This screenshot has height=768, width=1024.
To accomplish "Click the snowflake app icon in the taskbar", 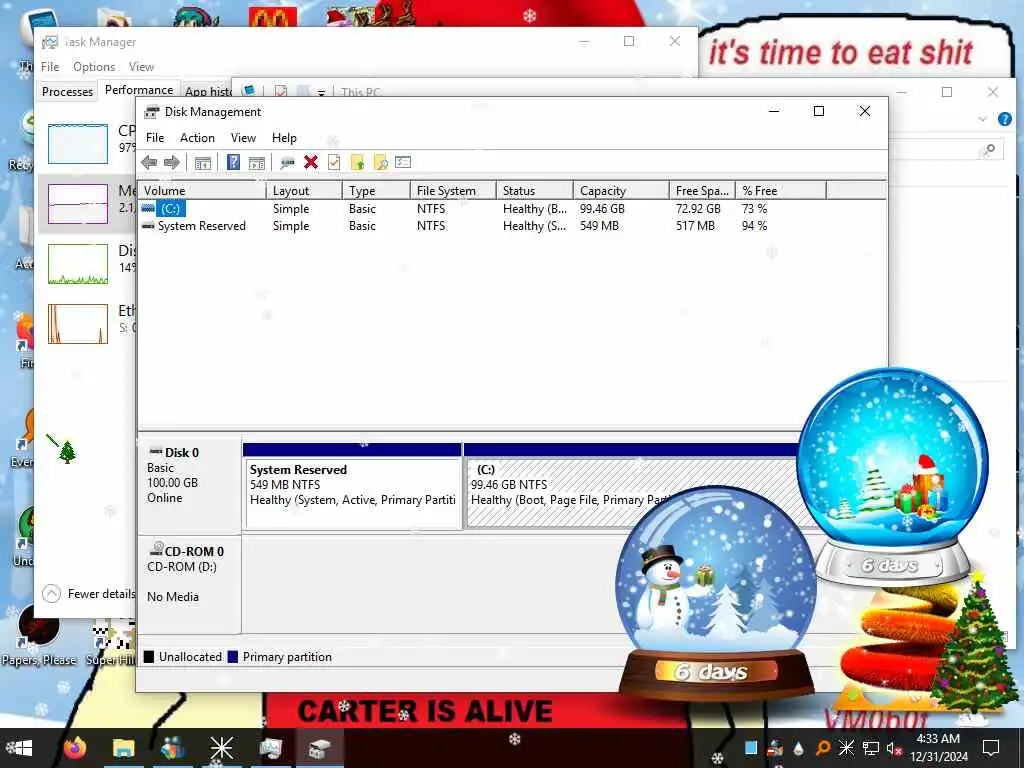I will click(x=221, y=748).
